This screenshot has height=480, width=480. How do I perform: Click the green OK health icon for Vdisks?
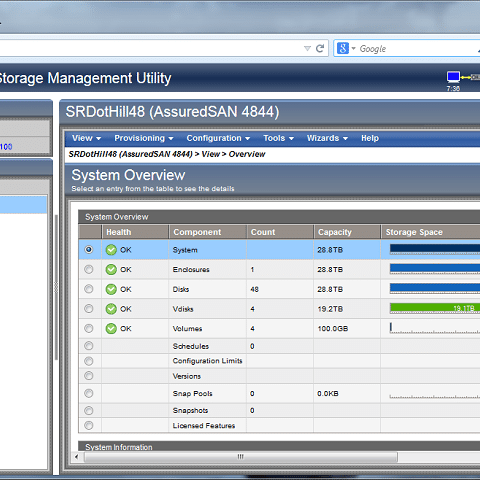(x=111, y=309)
